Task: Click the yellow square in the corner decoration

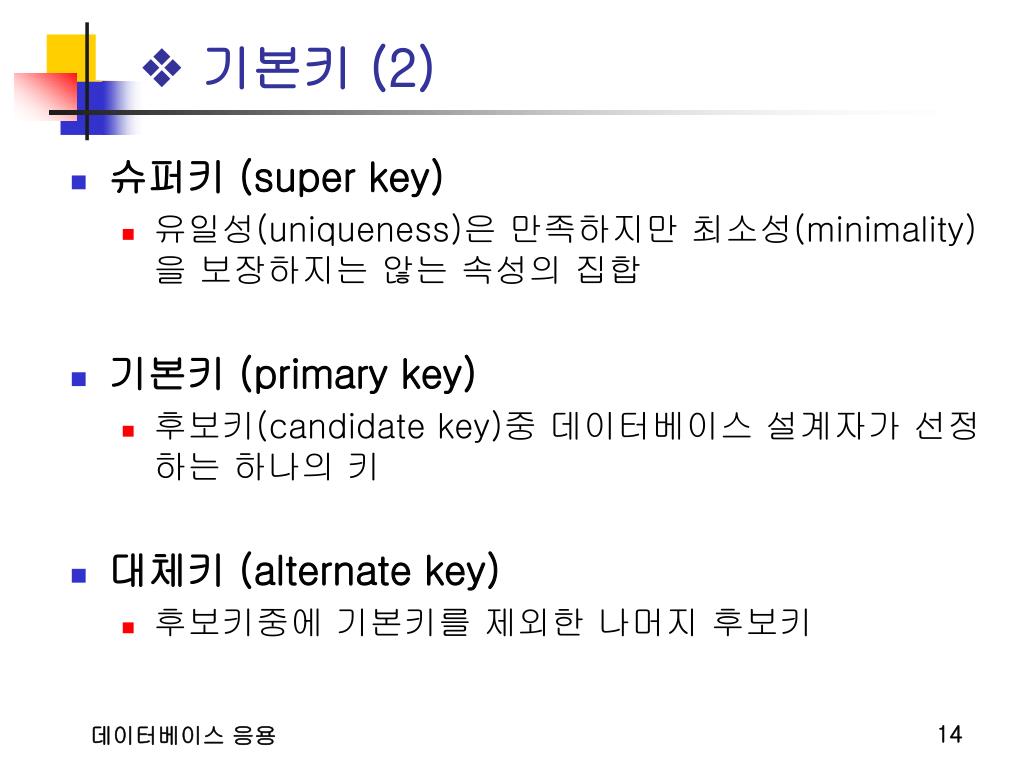Action: coord(71,58)
